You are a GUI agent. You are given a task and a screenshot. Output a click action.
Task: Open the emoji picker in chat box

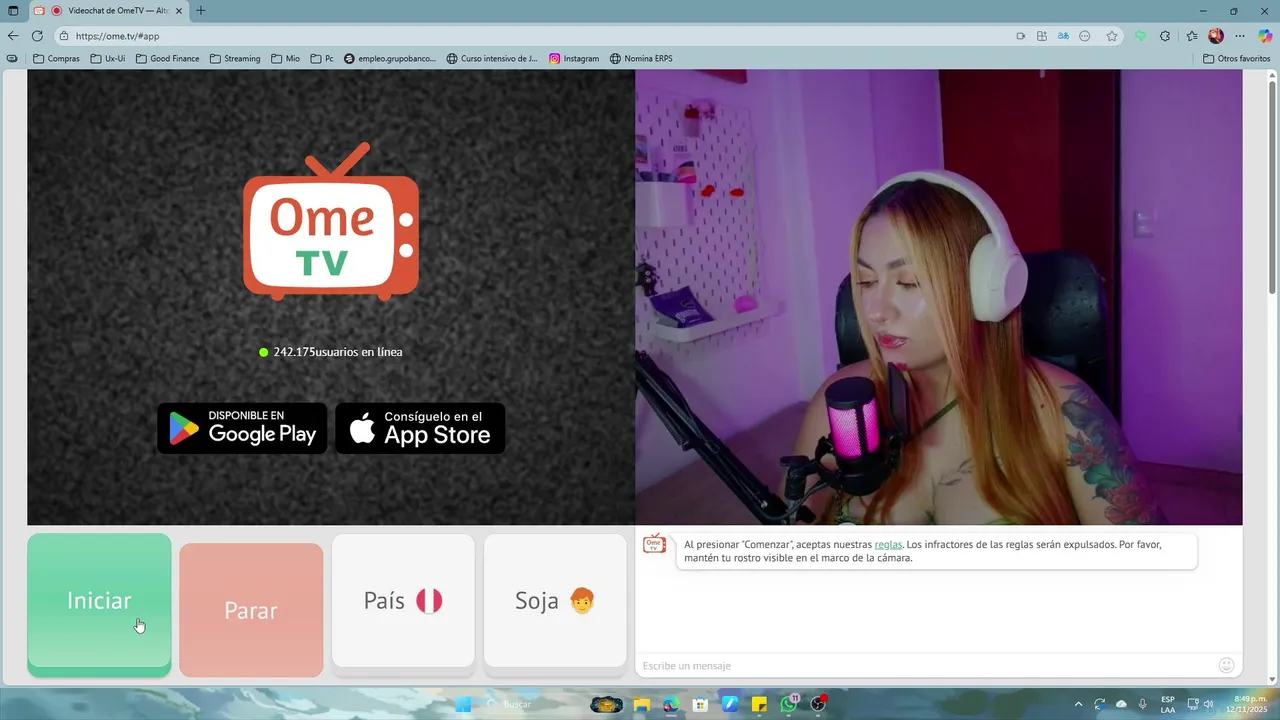tap(1227, 665)
